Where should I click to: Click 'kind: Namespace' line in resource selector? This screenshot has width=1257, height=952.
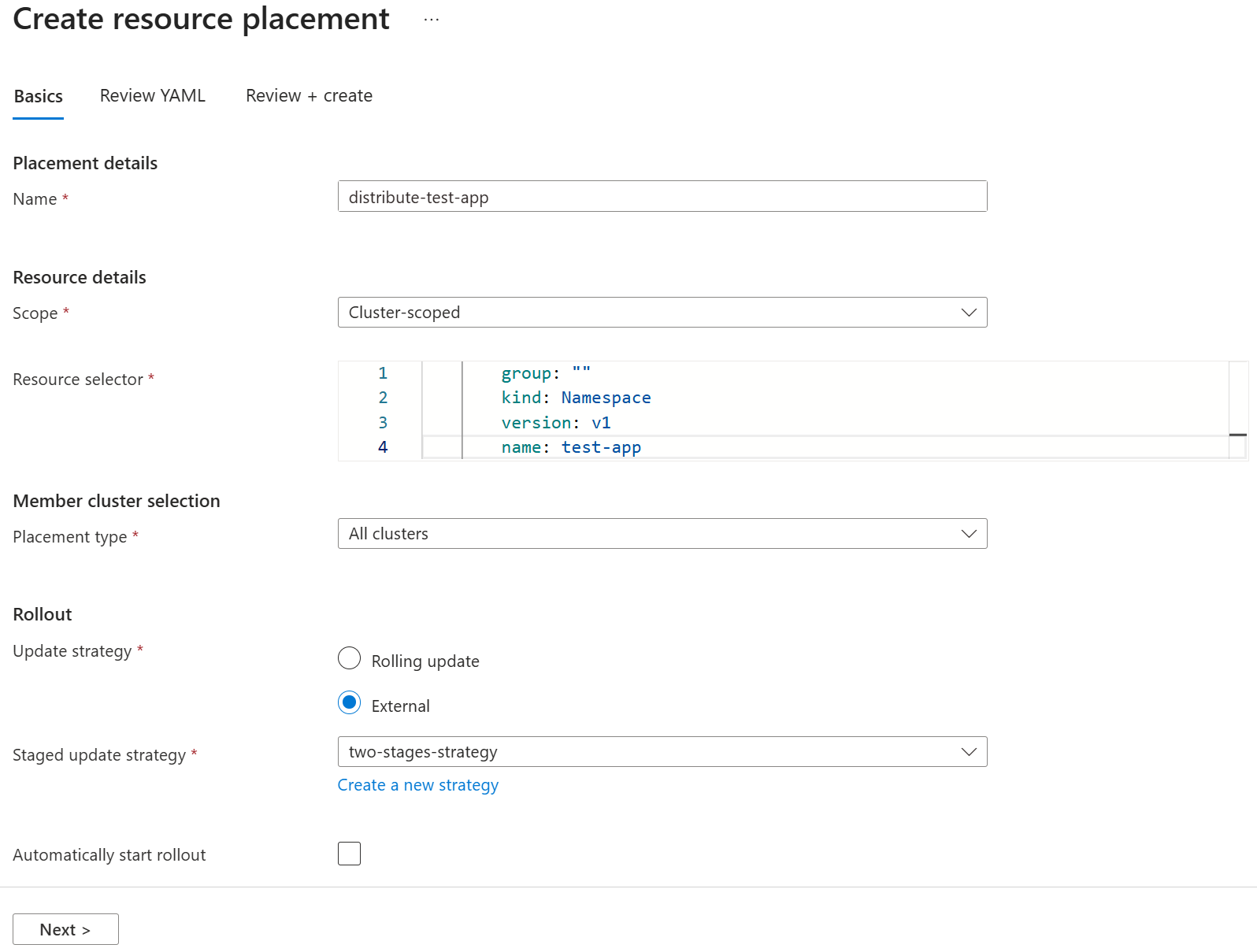click(x=577, y=398)
